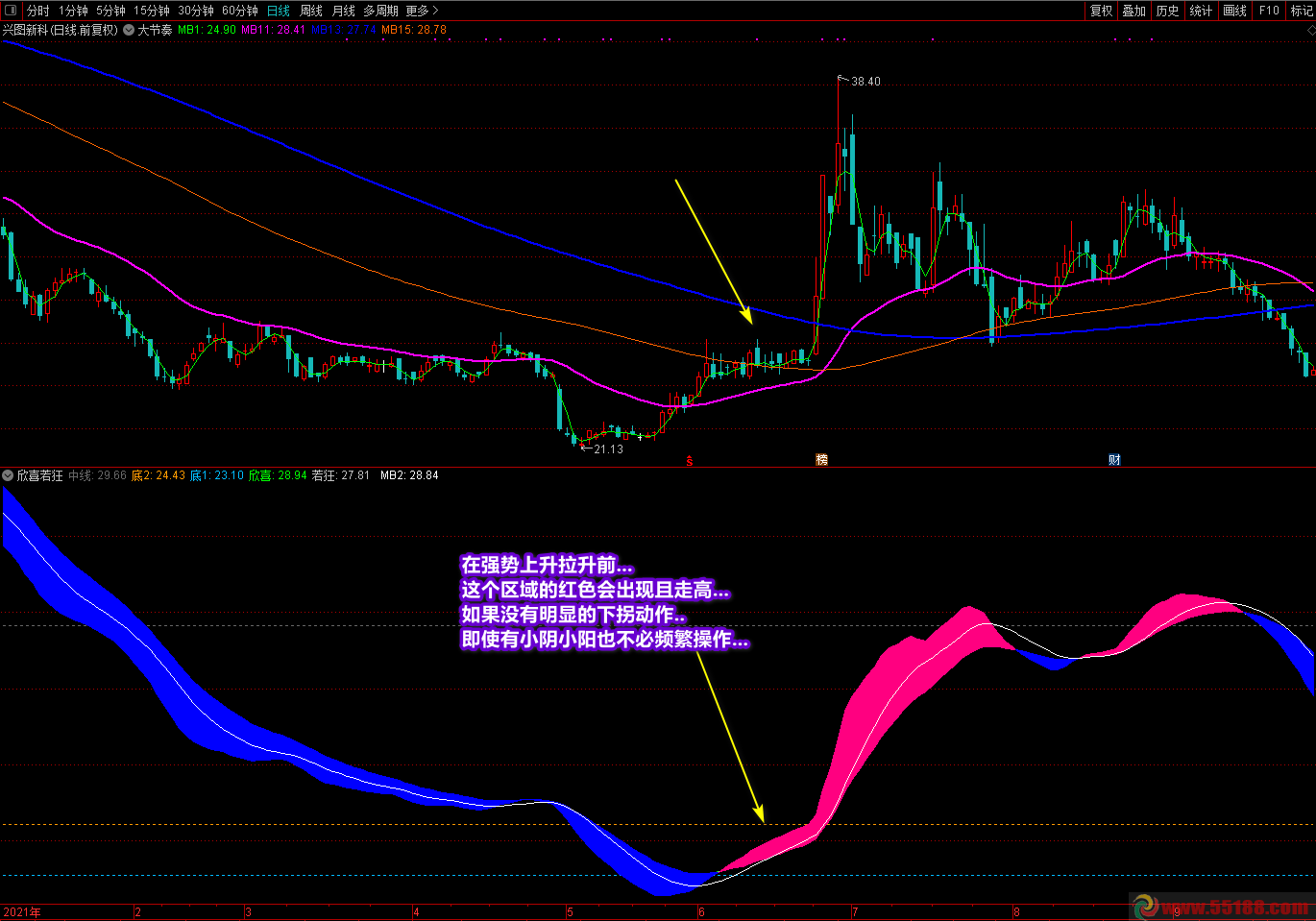
Task: Open the 画线 drawing tools
Action: click(x=1234, y=11)
